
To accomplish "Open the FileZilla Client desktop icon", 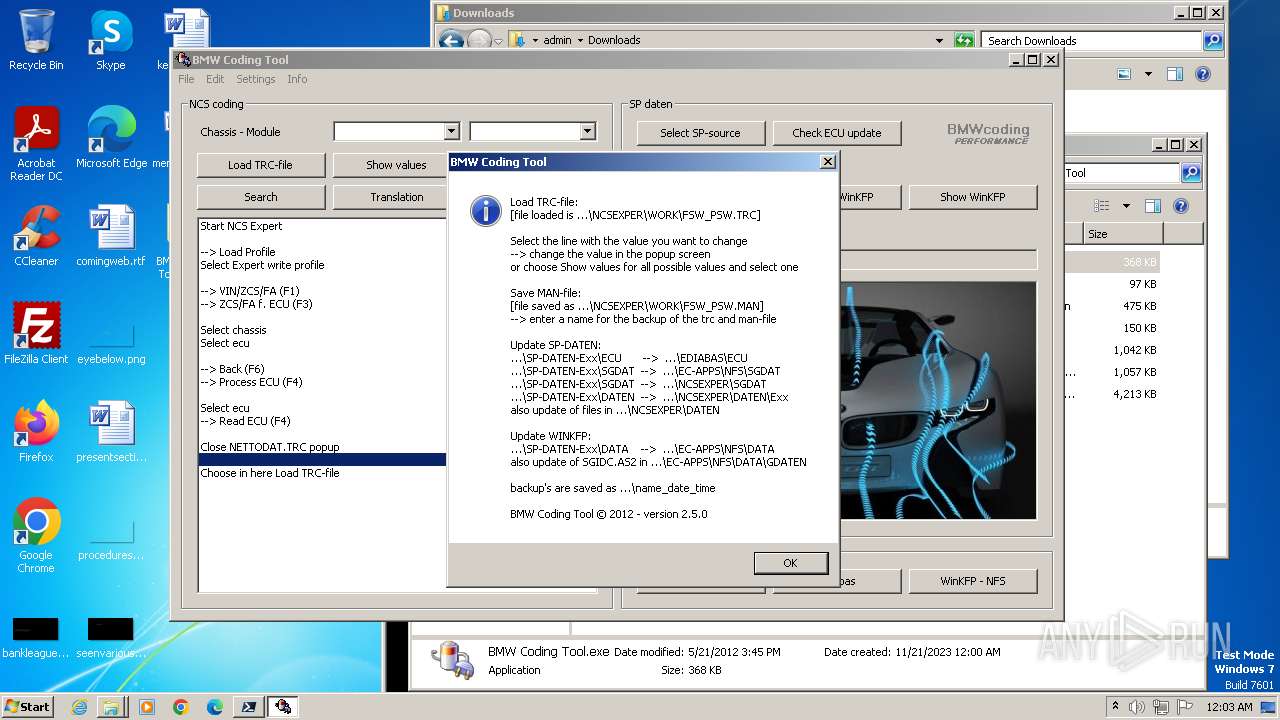I will click(36, 333).
